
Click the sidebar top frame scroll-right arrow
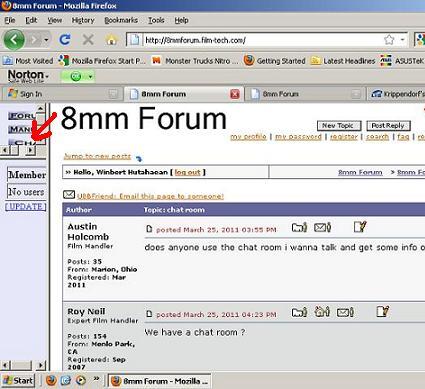pos(30,150)
